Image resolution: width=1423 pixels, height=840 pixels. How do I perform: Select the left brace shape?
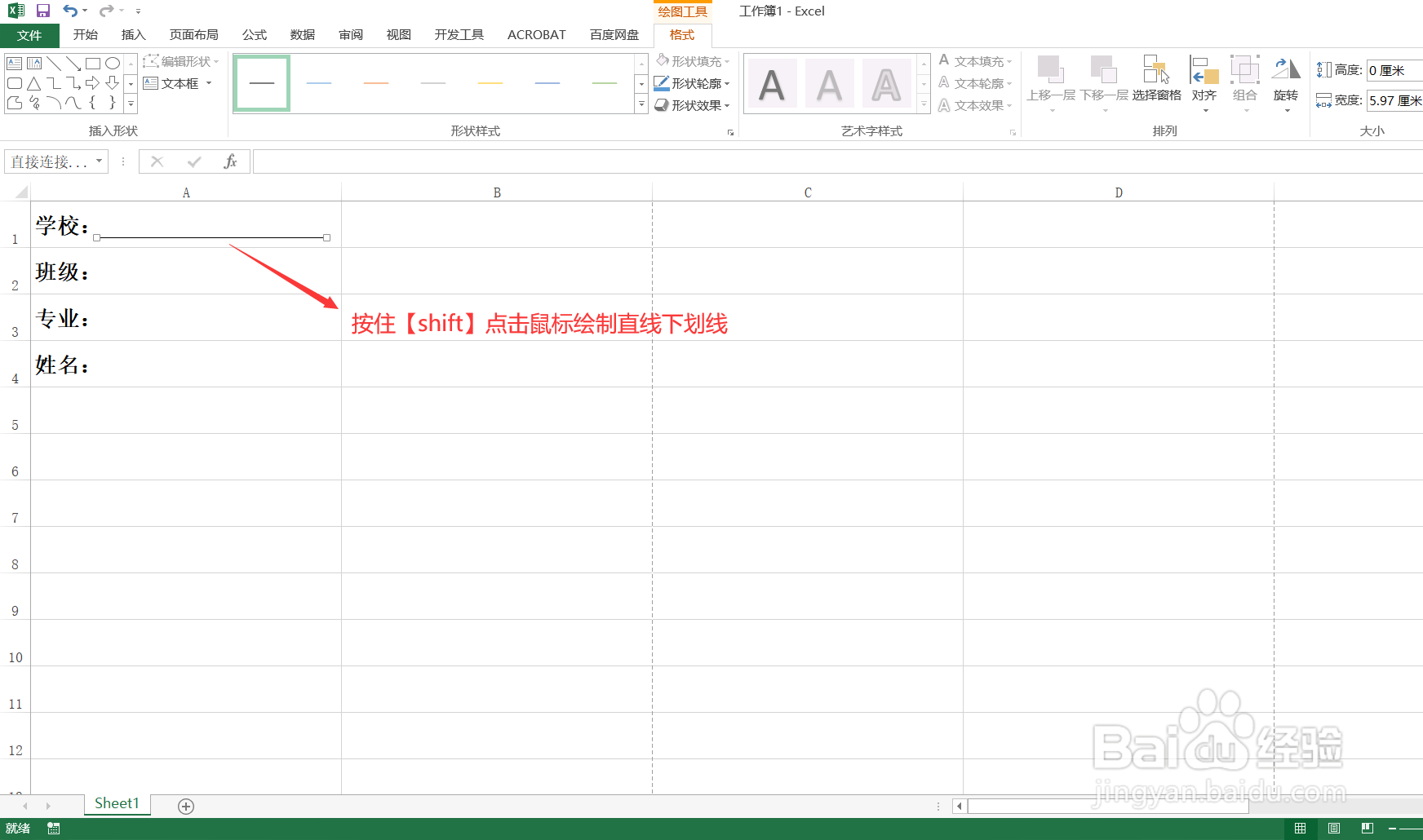93,103
